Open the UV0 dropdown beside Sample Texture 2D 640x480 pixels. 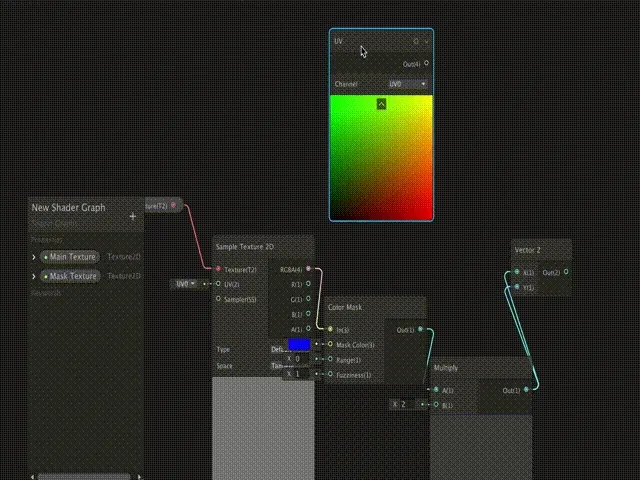pos(185,284)
